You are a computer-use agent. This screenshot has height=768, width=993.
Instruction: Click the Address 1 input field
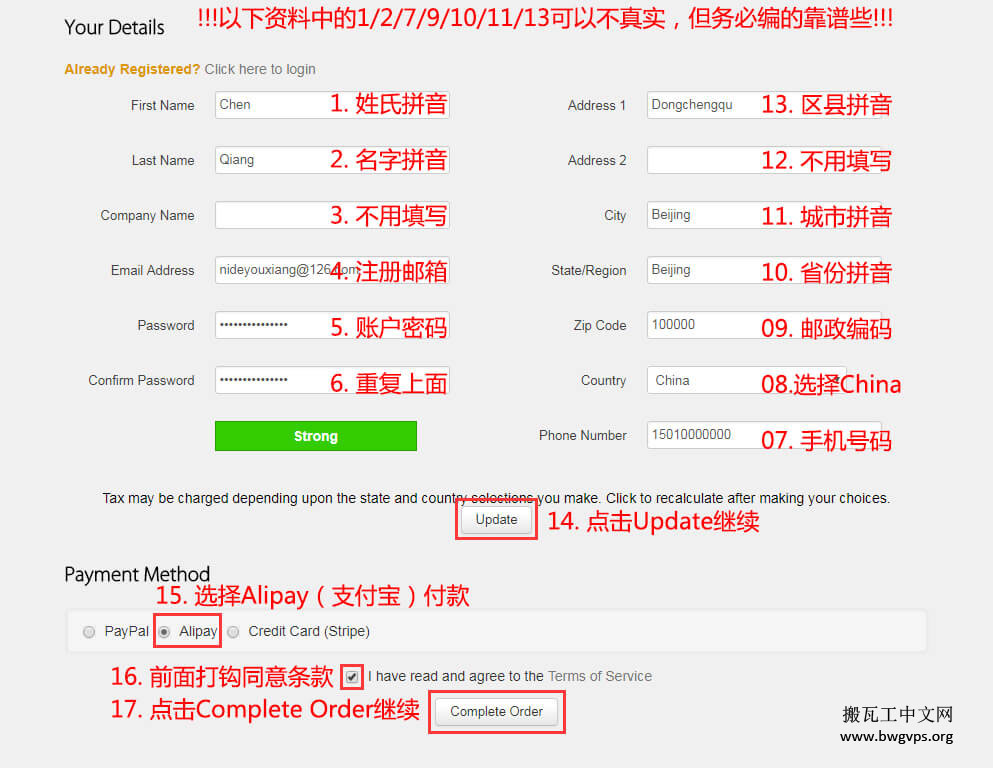764,105
